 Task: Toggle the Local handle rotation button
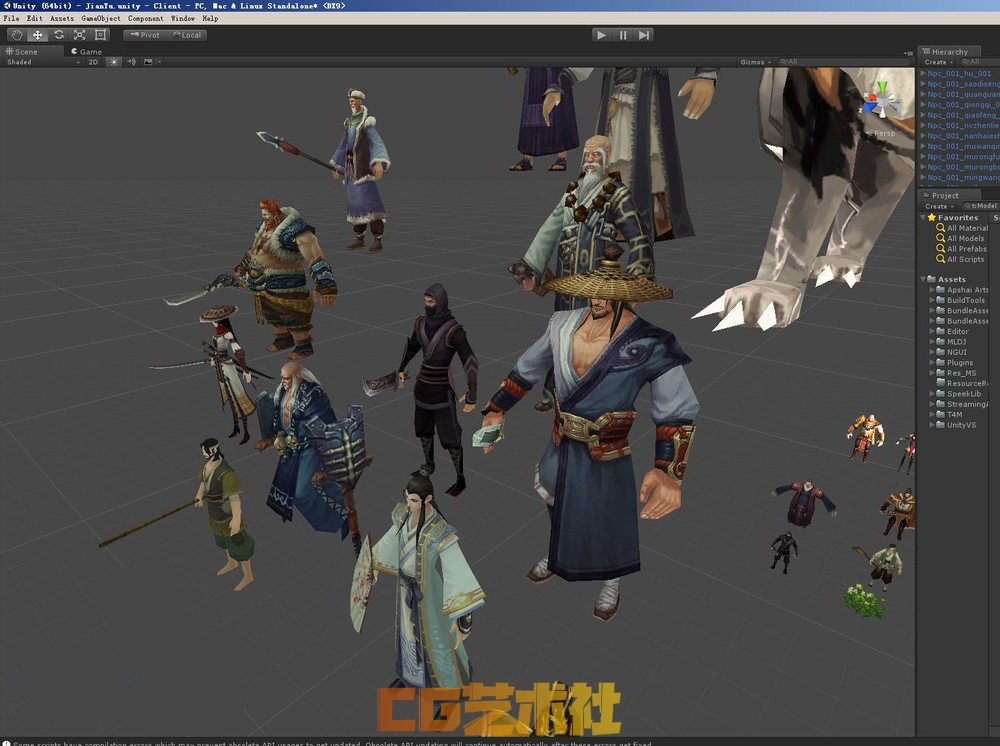[187, 35]
